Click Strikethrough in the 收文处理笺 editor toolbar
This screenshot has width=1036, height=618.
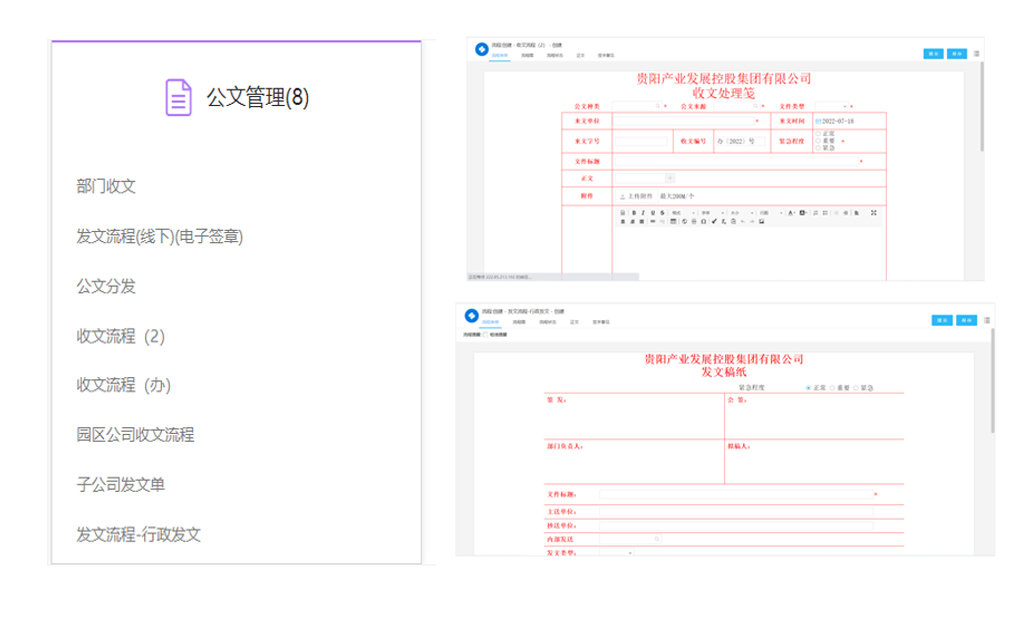662,213
